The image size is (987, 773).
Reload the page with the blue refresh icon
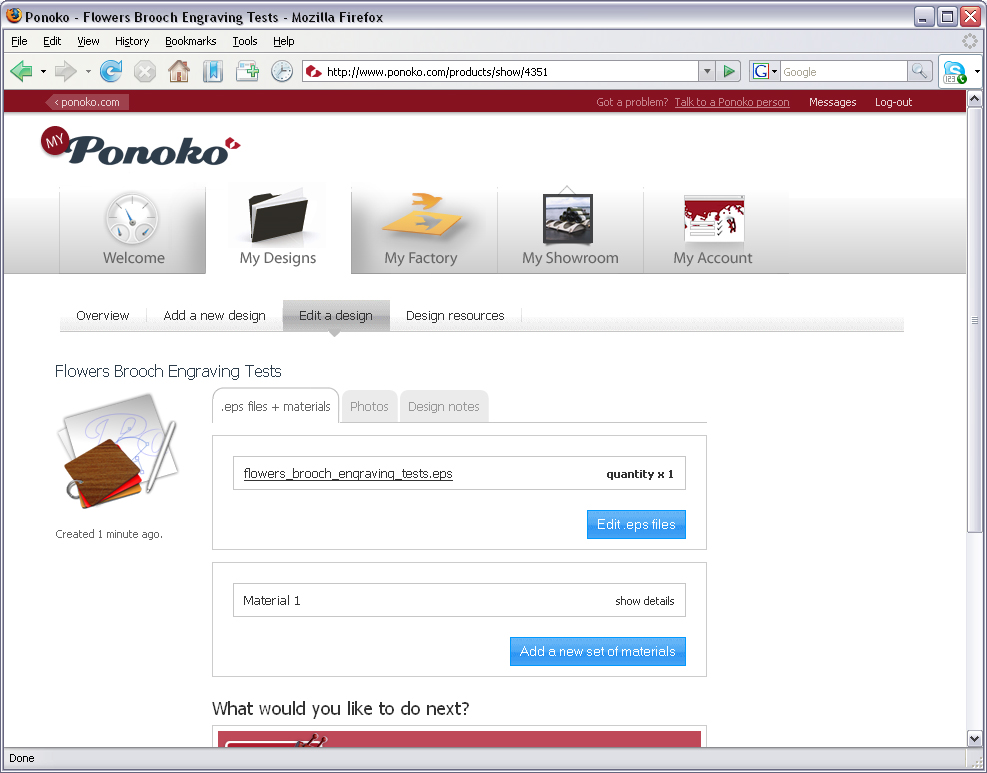point(111,71)
